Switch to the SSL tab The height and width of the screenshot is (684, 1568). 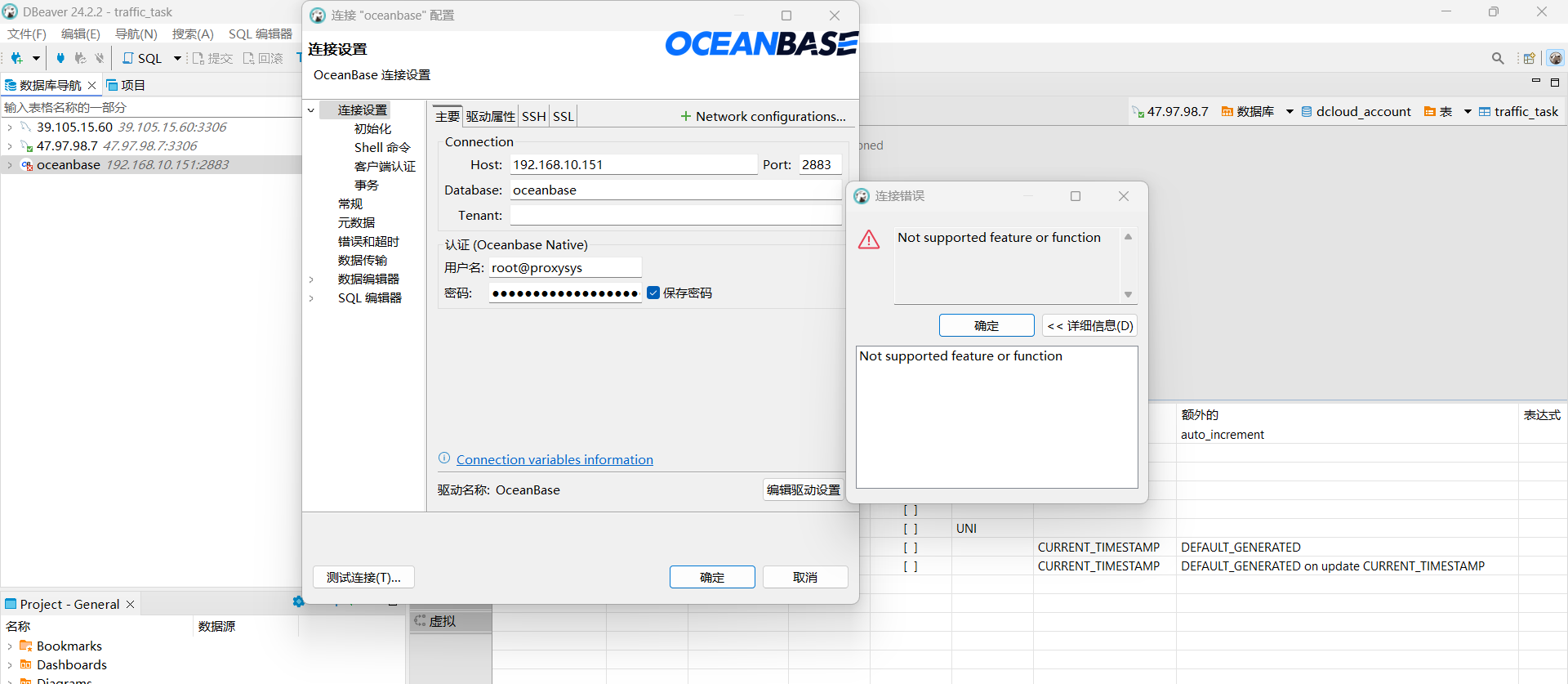pos(563,117)
